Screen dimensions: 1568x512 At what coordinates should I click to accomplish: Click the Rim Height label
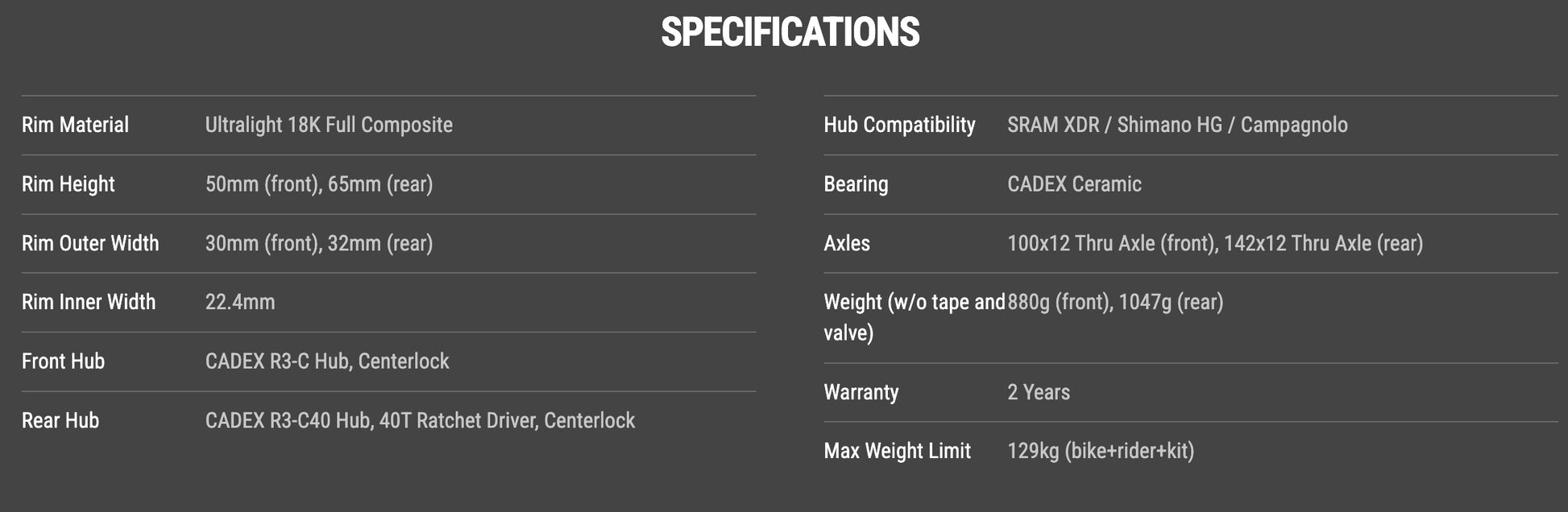click(x=68, y=184)
